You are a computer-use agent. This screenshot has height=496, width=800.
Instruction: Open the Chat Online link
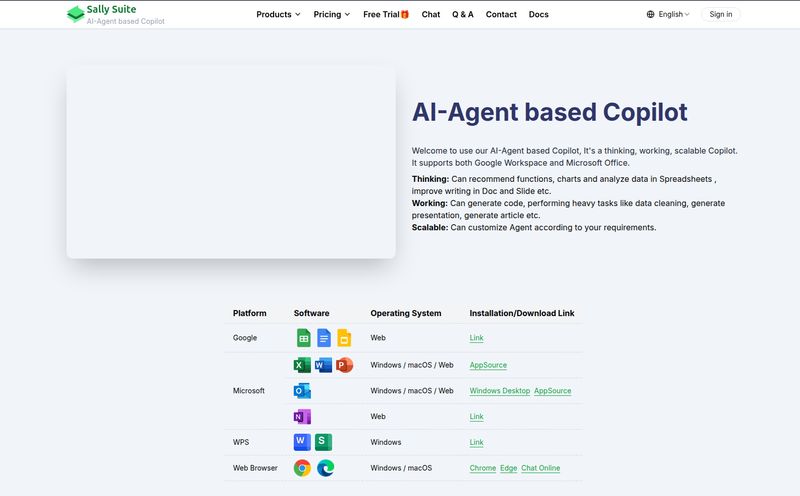pos(540,468)
